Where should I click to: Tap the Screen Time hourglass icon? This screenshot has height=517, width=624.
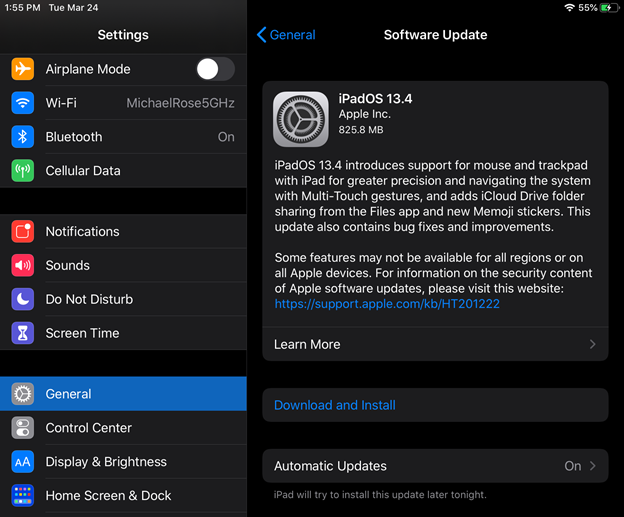coord(23,333)
